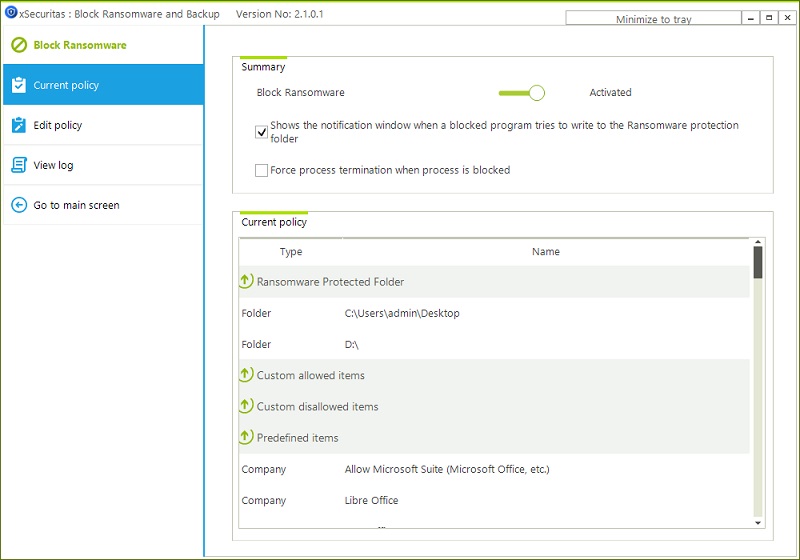Click the Block Ransomware prohibition icon
This screenshot has width=800, height=560.
pyautogui.click(x=19, y=45)
